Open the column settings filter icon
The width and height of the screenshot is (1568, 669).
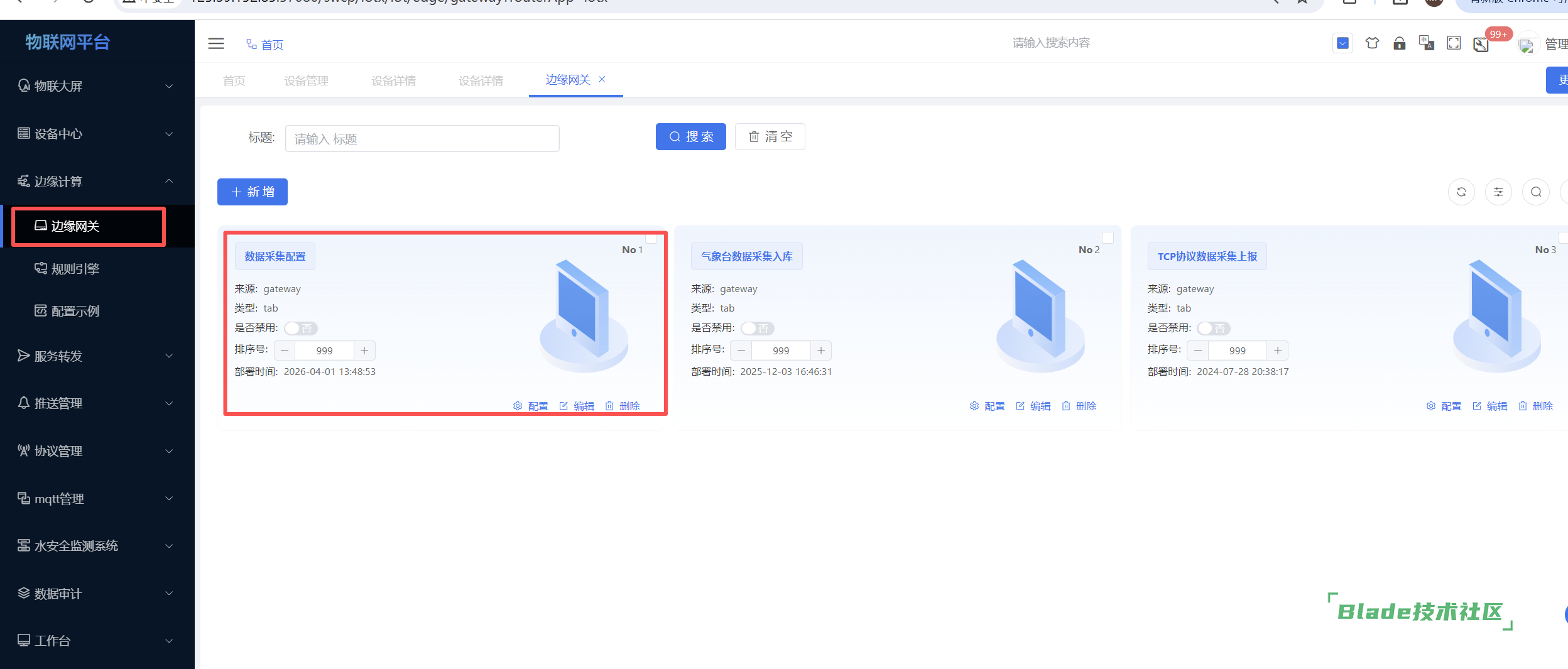click(x=1498, y=192)
